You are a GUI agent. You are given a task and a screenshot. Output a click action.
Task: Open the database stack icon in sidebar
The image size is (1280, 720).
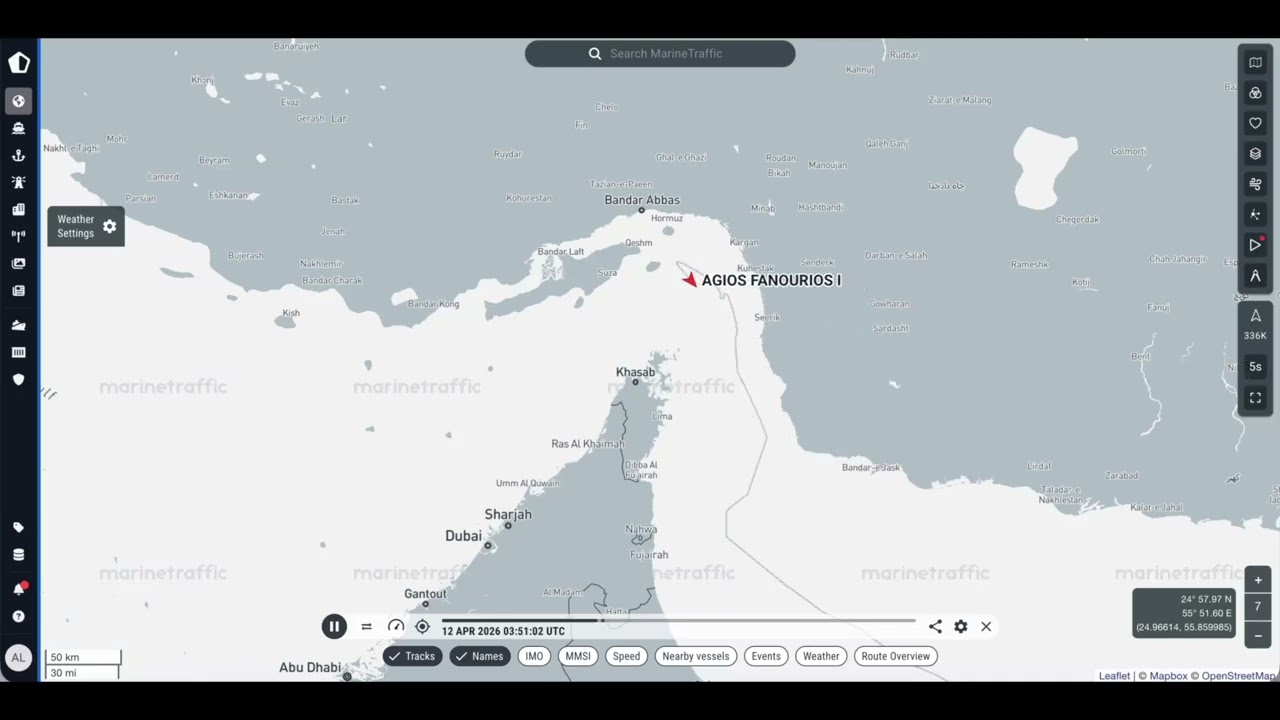tap(18, 555)
